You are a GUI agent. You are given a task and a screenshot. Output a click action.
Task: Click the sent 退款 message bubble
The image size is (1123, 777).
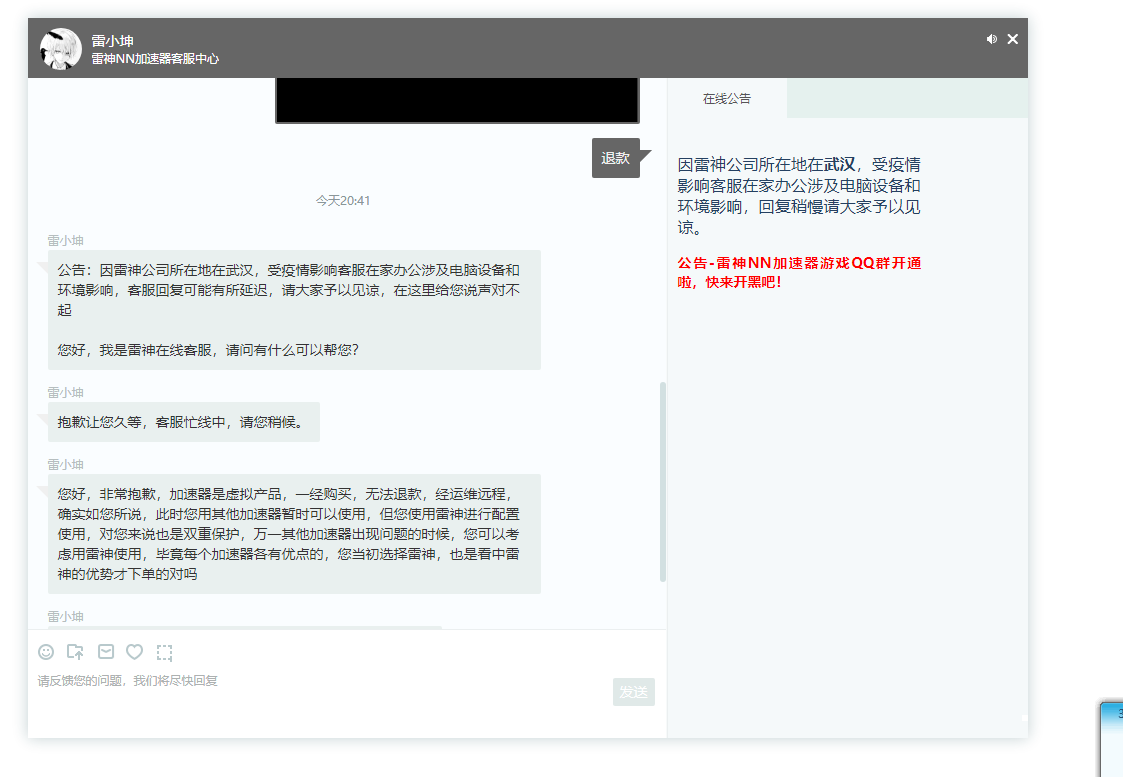[615, 158]
